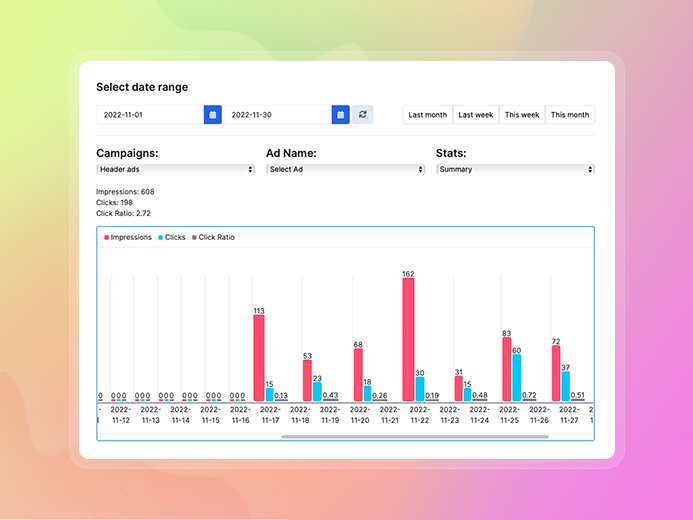Click the 31 impressions bar for 2022-11-23

click(x=458, y=388)
